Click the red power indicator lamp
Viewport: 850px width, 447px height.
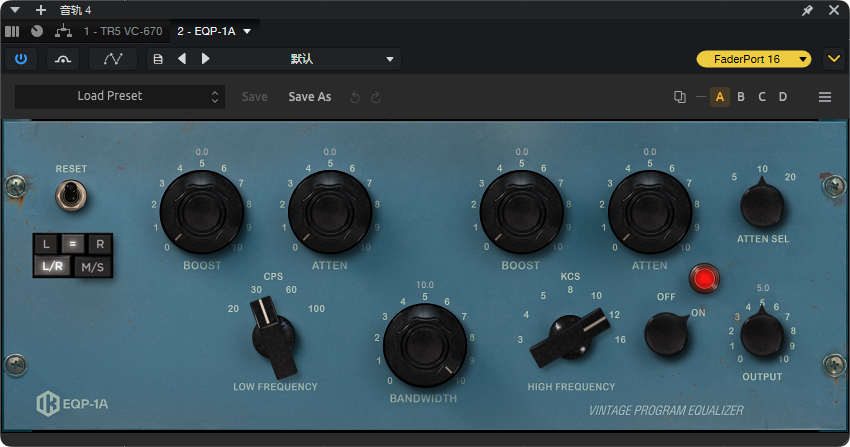tap(704, 278)
